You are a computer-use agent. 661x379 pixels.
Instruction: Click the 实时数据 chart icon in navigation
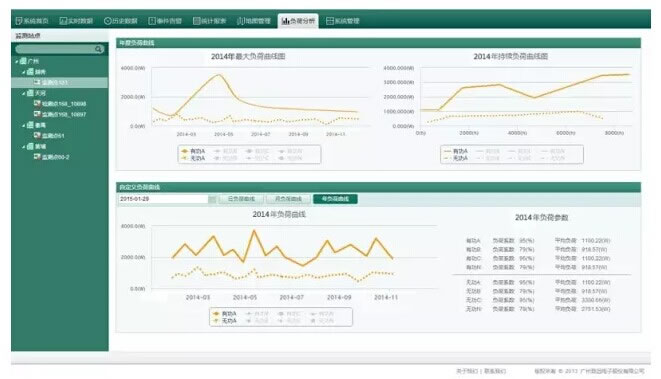pyautogui.click(x=63, y=21)
